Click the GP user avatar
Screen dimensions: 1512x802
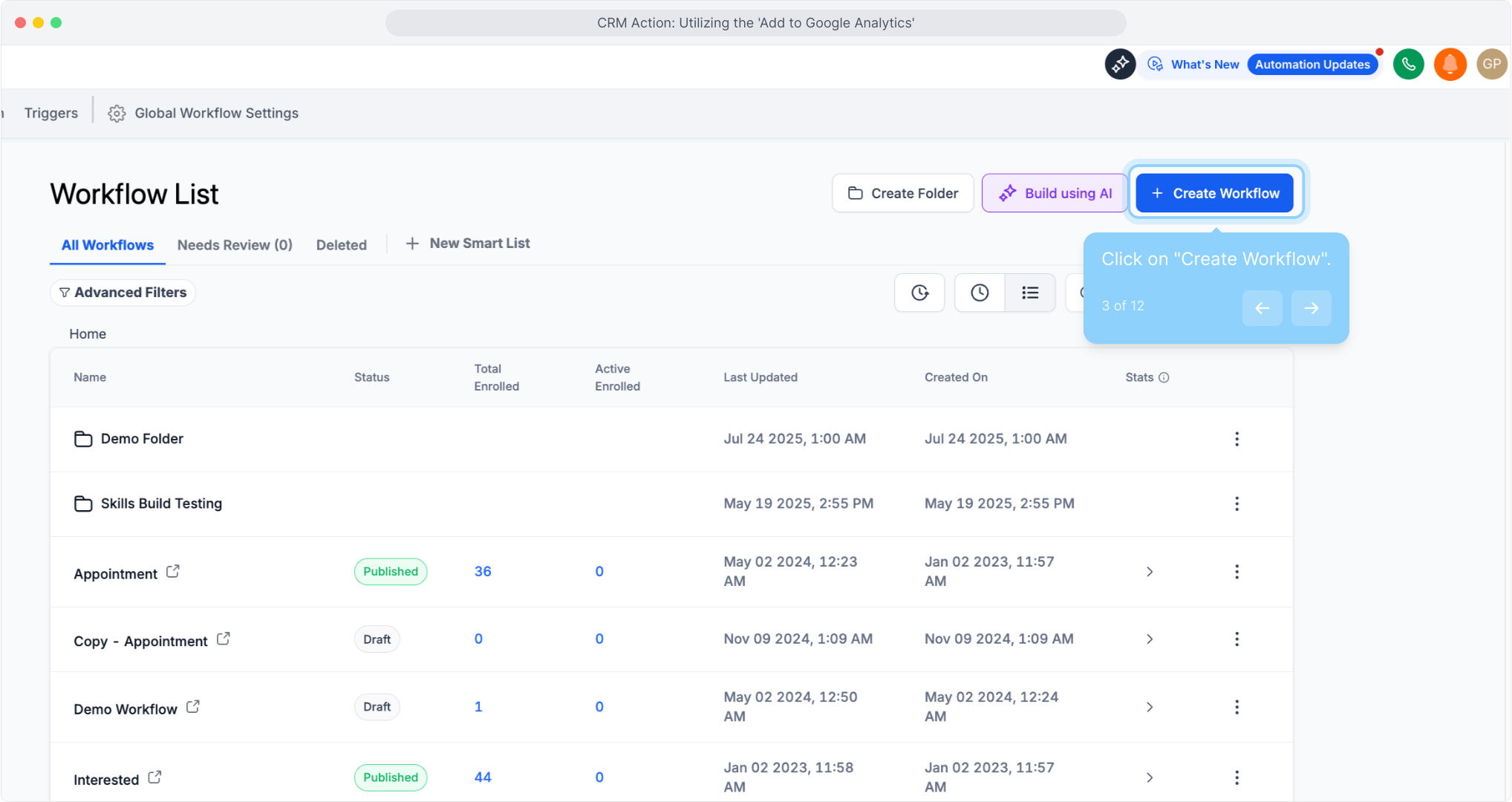1491,65
